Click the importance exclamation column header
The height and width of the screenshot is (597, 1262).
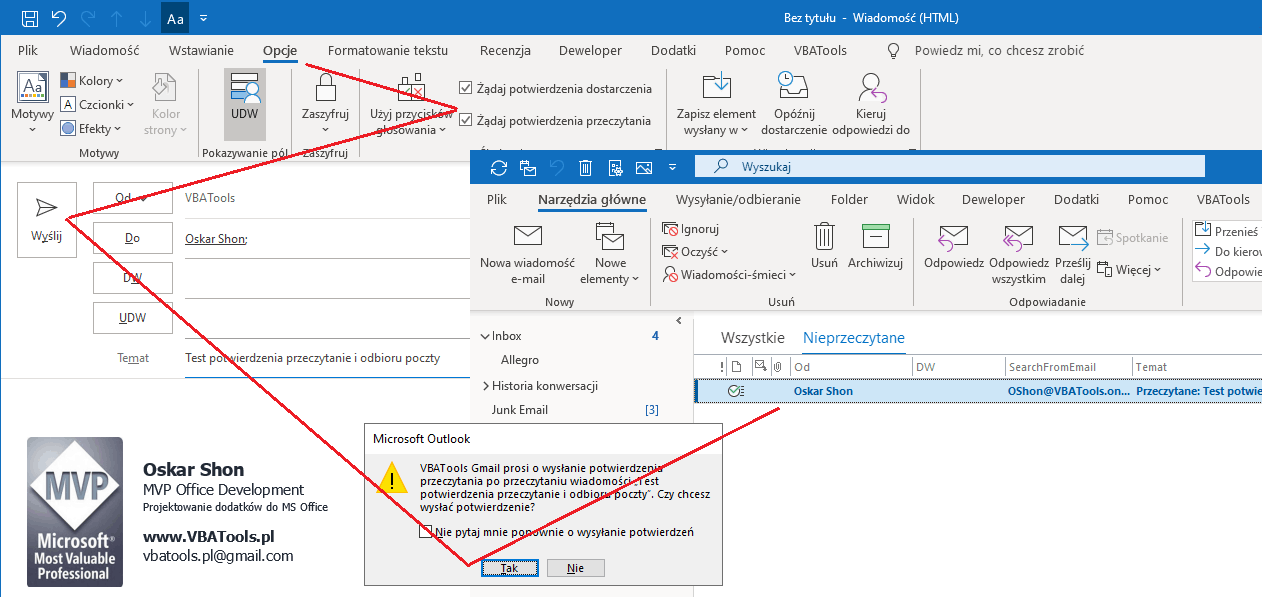point(723,367)
